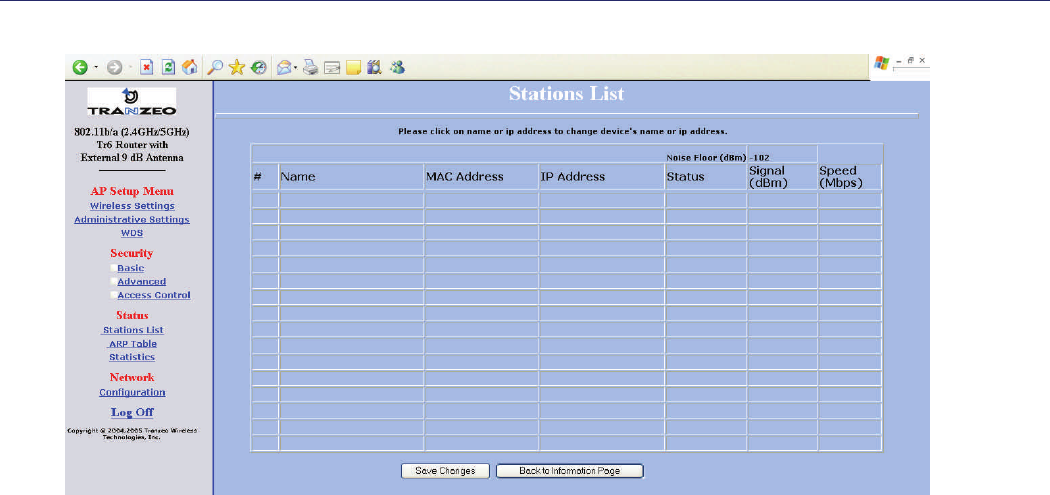Open the Statistics link
Image resolution: width=1050 pixels, height=495 pixels.
(132, 358)
